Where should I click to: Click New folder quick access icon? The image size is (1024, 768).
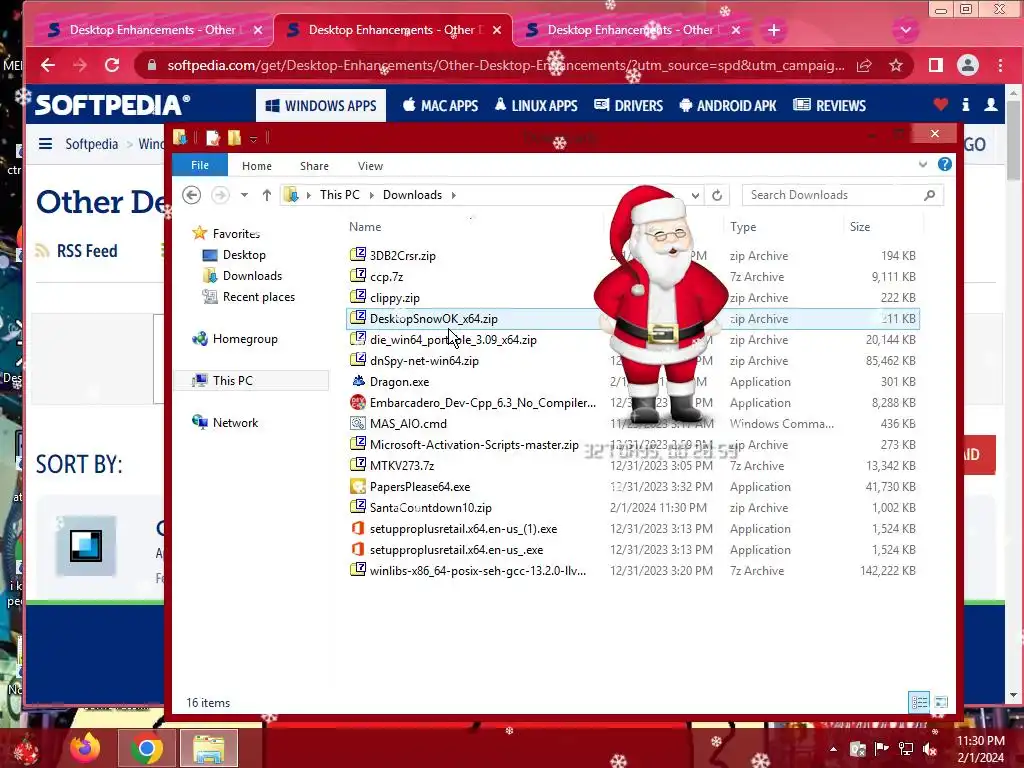coord(234,138)
